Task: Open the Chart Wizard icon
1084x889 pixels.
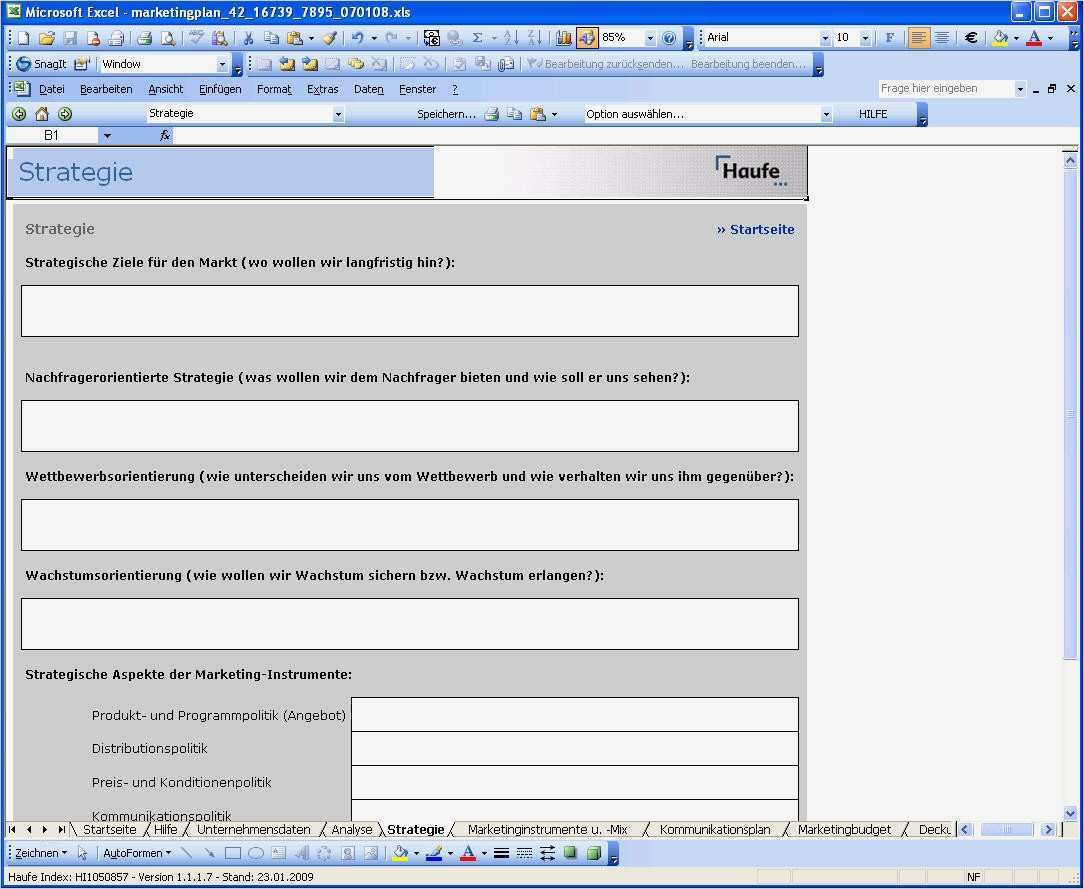Action: [563, 38]
